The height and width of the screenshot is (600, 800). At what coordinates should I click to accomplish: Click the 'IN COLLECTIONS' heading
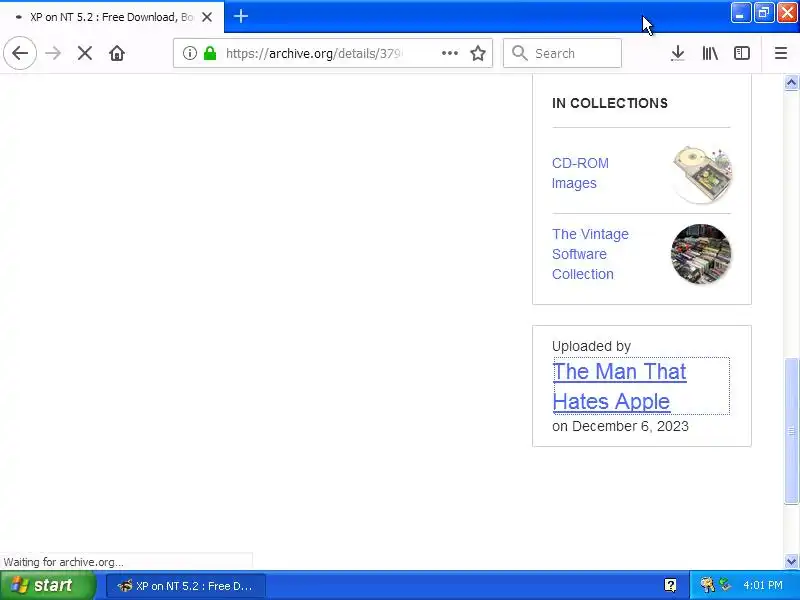(x=610, y=103)
